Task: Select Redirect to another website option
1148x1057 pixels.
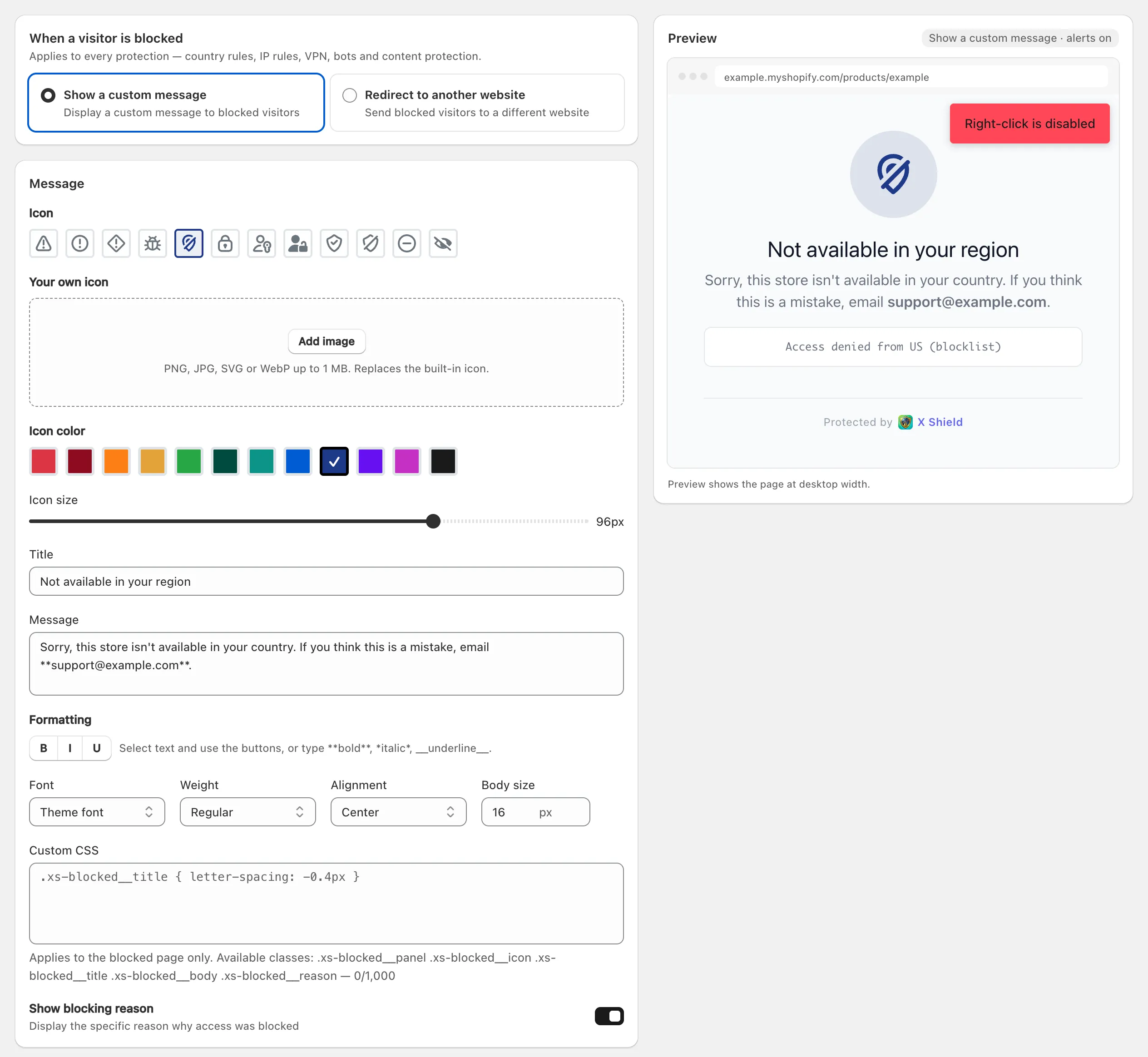Action: (x=477, y=103)
